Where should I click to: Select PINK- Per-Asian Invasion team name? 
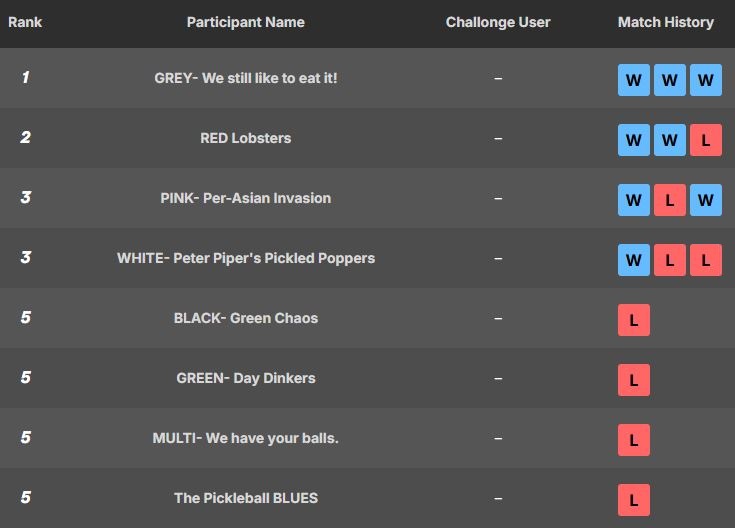(x=246, y=198)
